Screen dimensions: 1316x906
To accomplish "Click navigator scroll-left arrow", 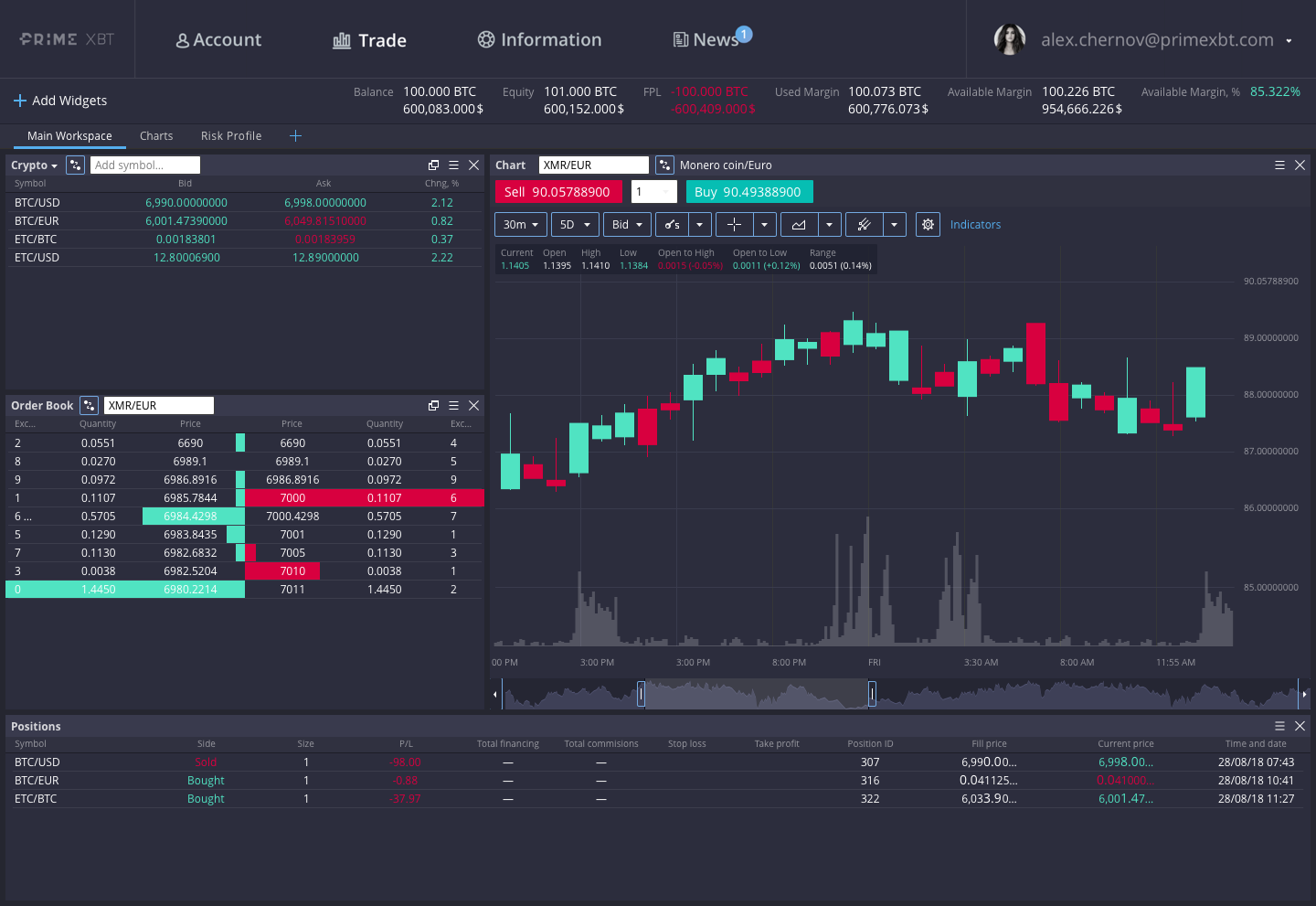I will tap(495, 694).
